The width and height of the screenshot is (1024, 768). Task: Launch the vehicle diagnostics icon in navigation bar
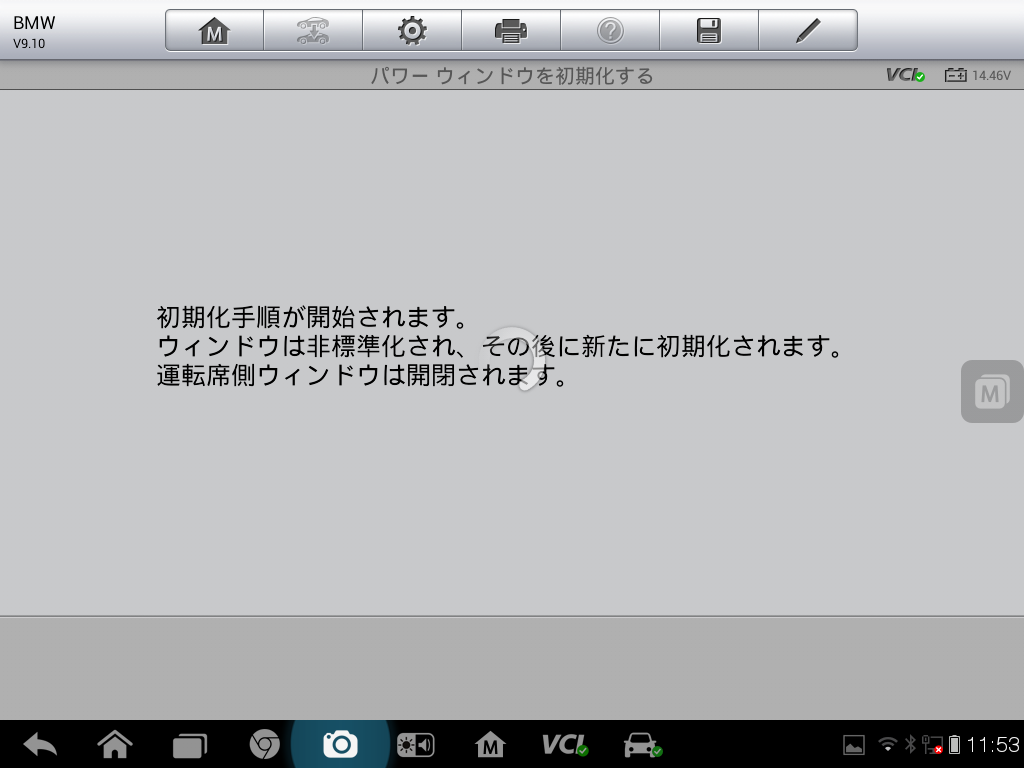point(641,743)
